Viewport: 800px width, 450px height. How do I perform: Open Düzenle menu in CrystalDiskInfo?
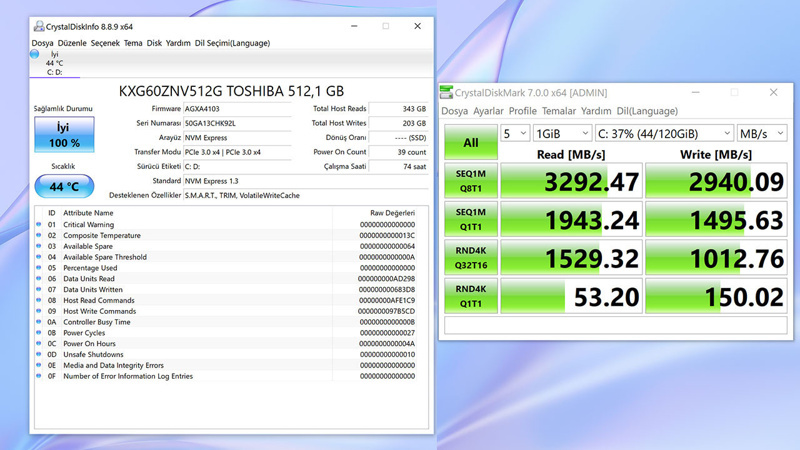[x=72, y=43]
